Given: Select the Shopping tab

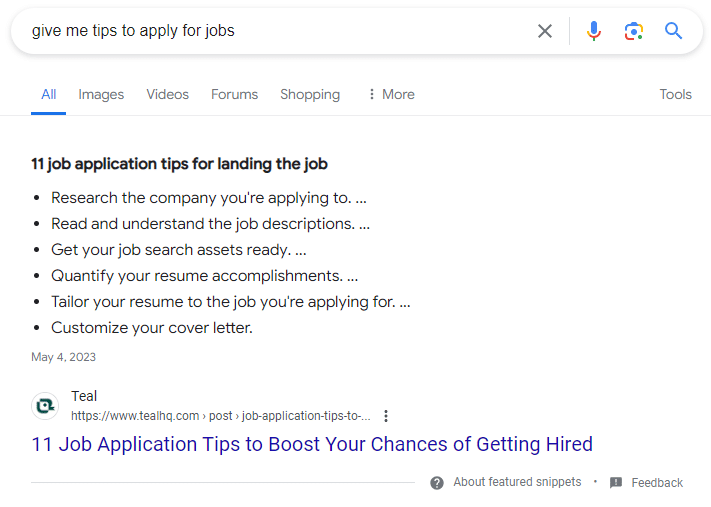Looking at the screenshot, I should tap(310, 94).
